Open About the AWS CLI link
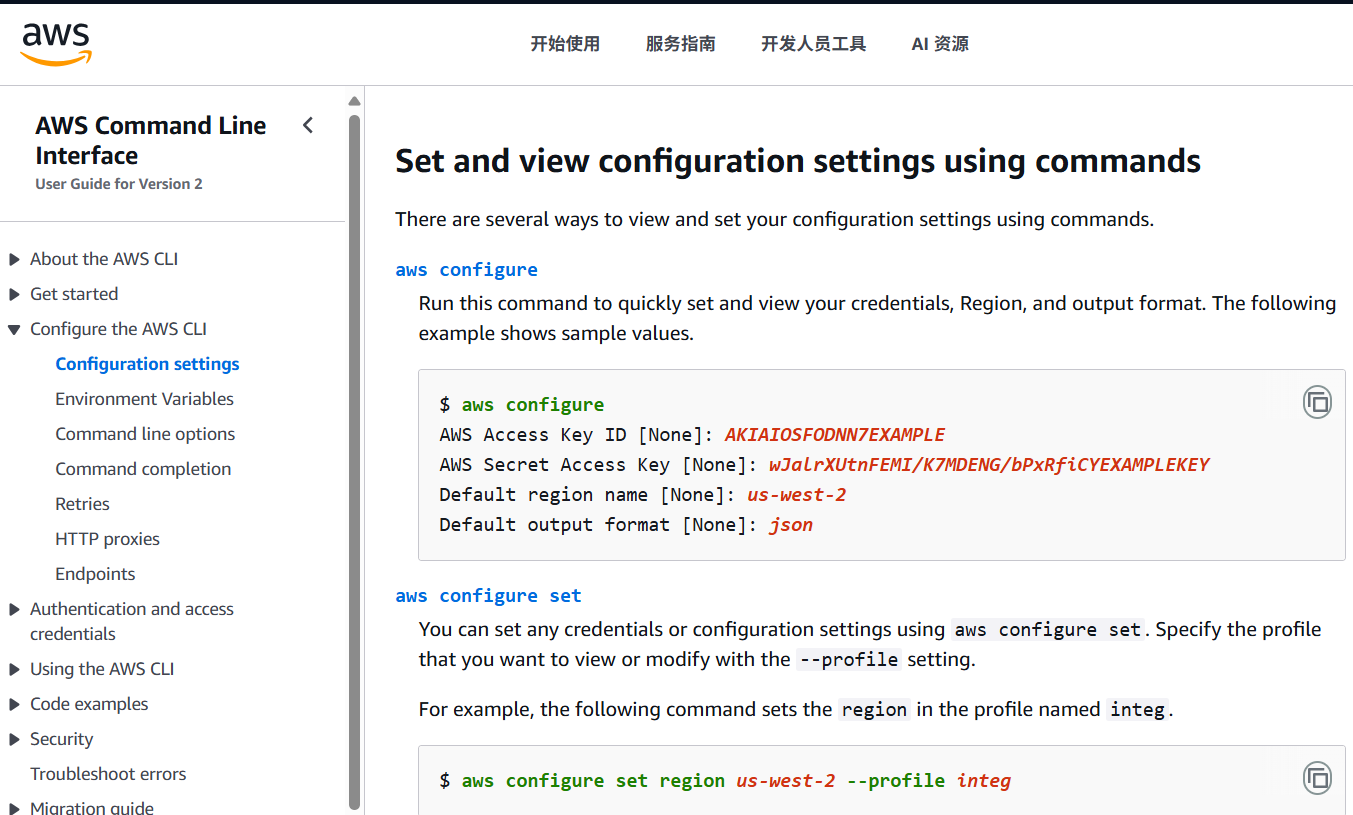 [104, 259]
